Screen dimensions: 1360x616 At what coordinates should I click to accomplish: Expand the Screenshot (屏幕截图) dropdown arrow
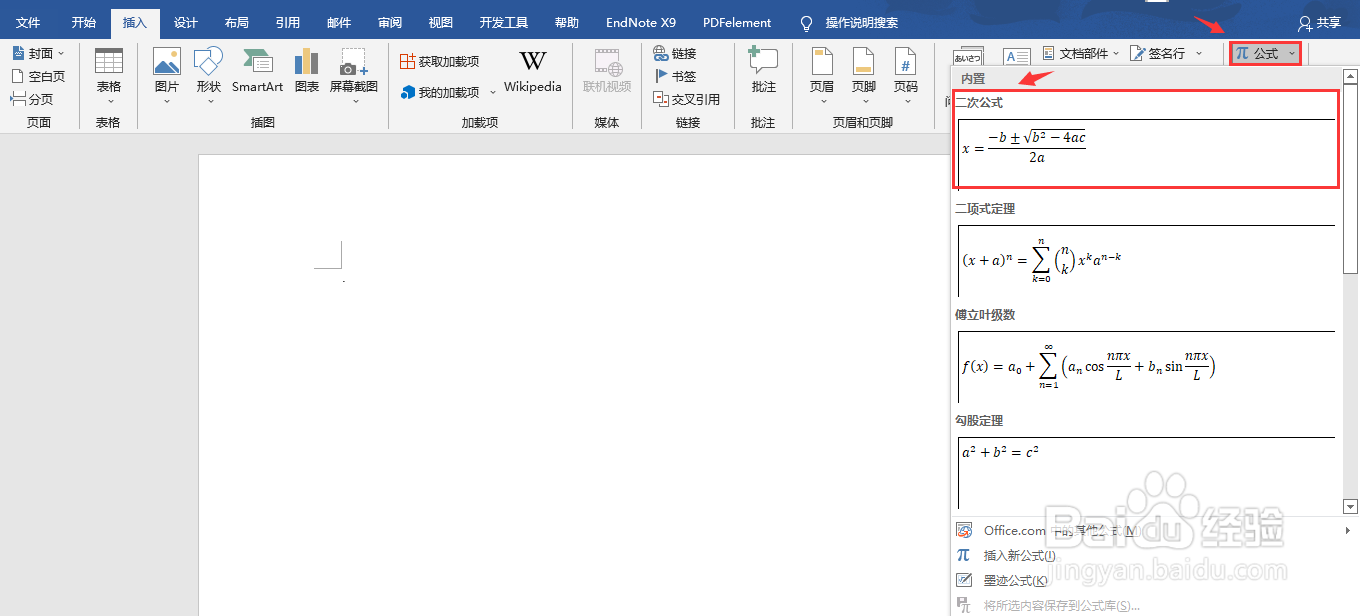[x=354, y=100]
